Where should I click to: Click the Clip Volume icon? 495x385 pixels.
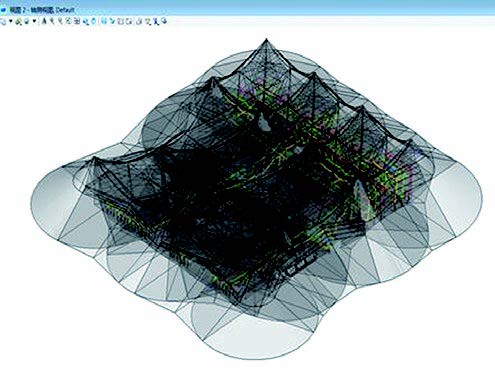129,22
